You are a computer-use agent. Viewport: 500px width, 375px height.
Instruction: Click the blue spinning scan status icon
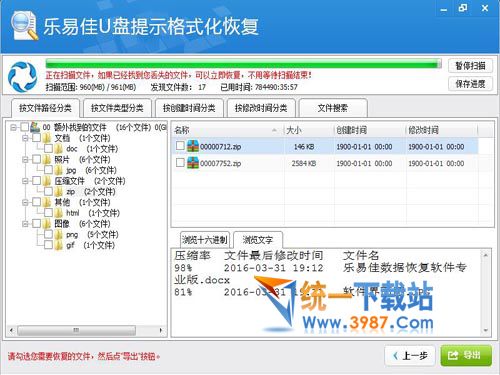click(22, 77)
